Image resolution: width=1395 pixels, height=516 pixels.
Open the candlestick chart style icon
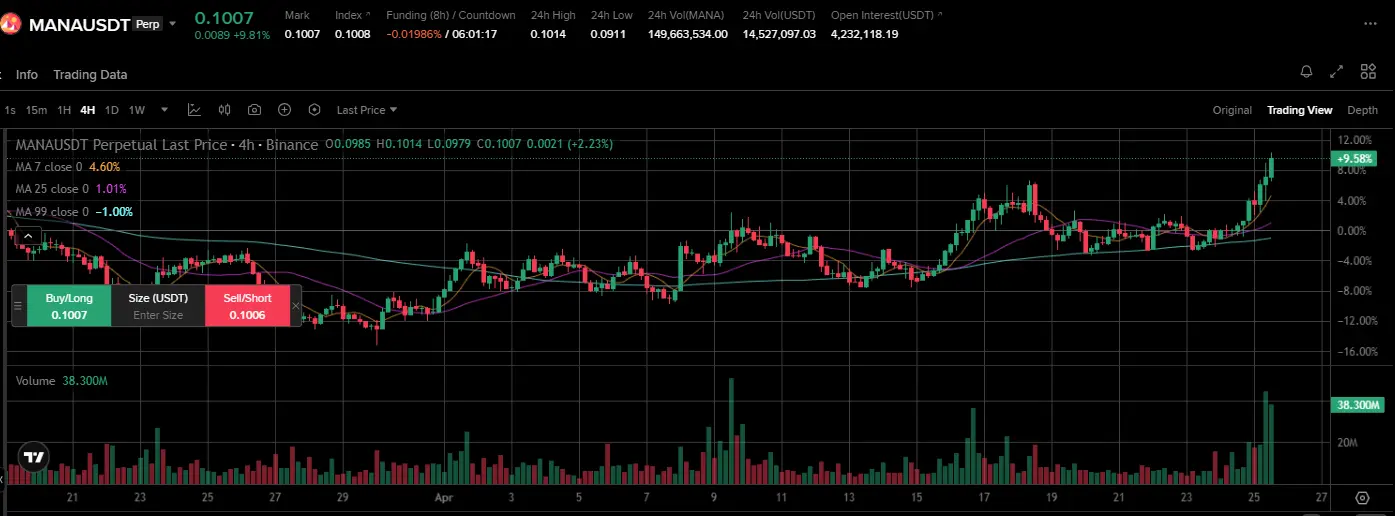[224, 110]
